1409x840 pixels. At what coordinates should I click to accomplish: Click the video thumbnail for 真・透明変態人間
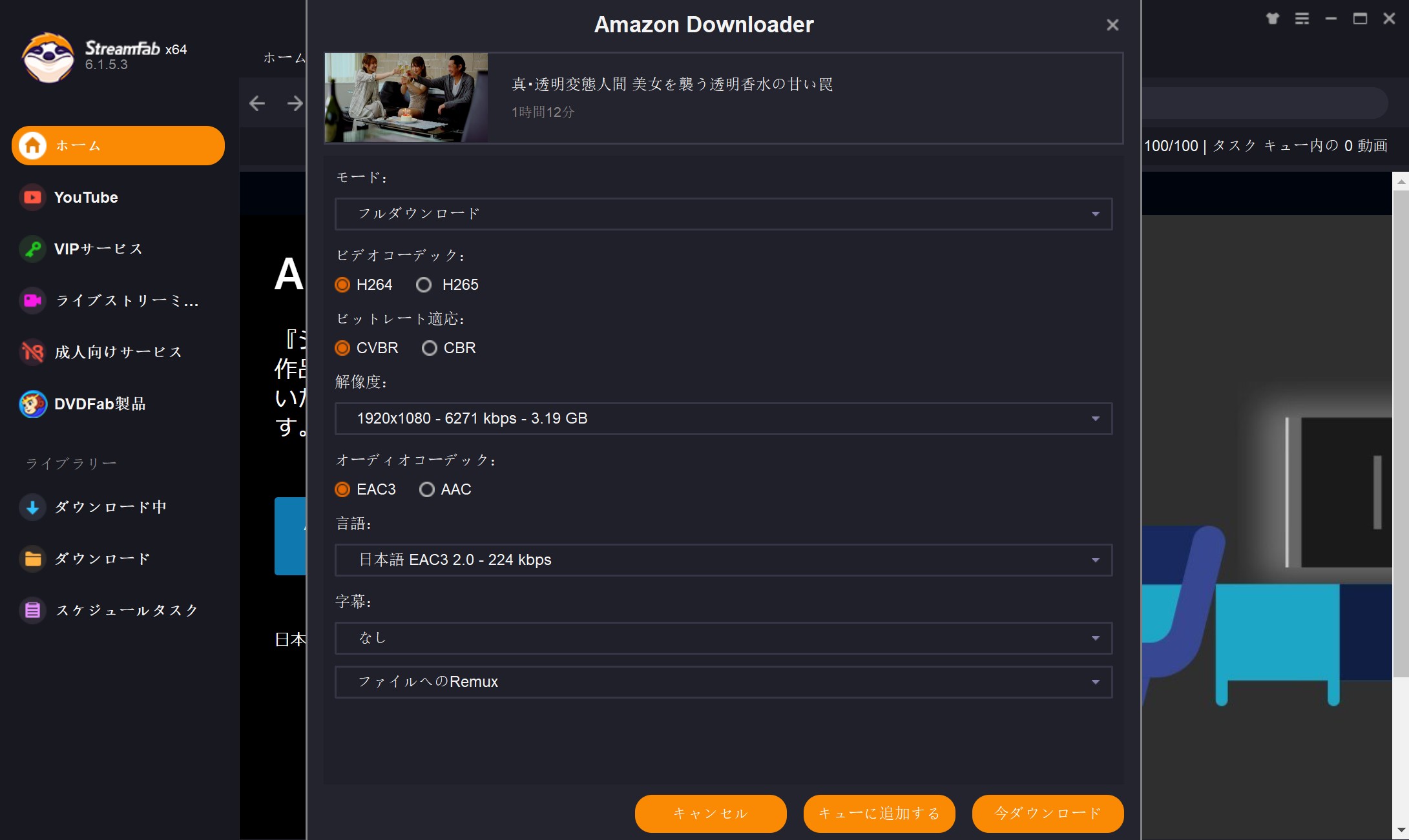(x=406, y=97)
